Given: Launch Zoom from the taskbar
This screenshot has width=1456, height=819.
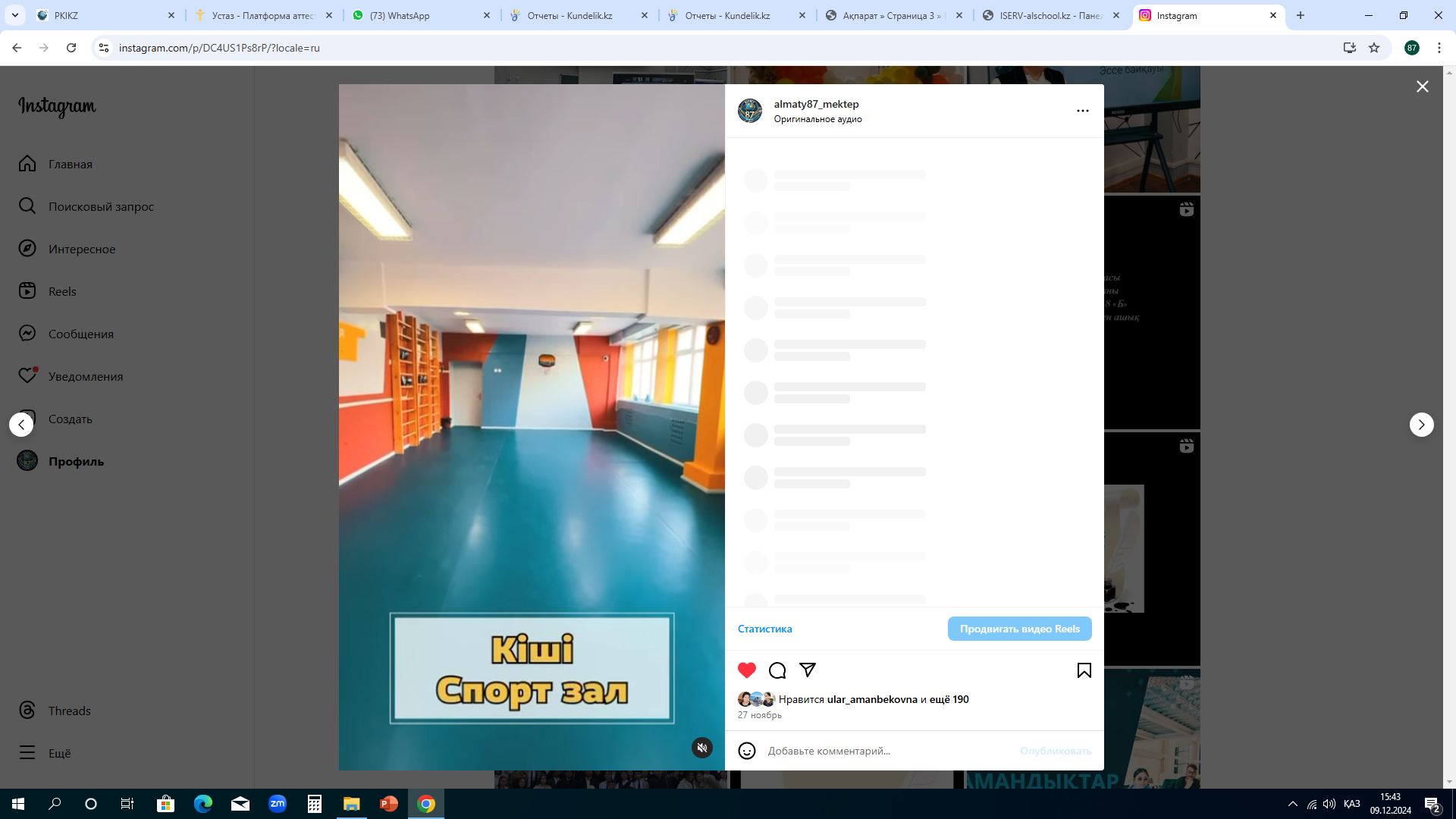Looking at the screenshot, I should (x=278, y=804).
